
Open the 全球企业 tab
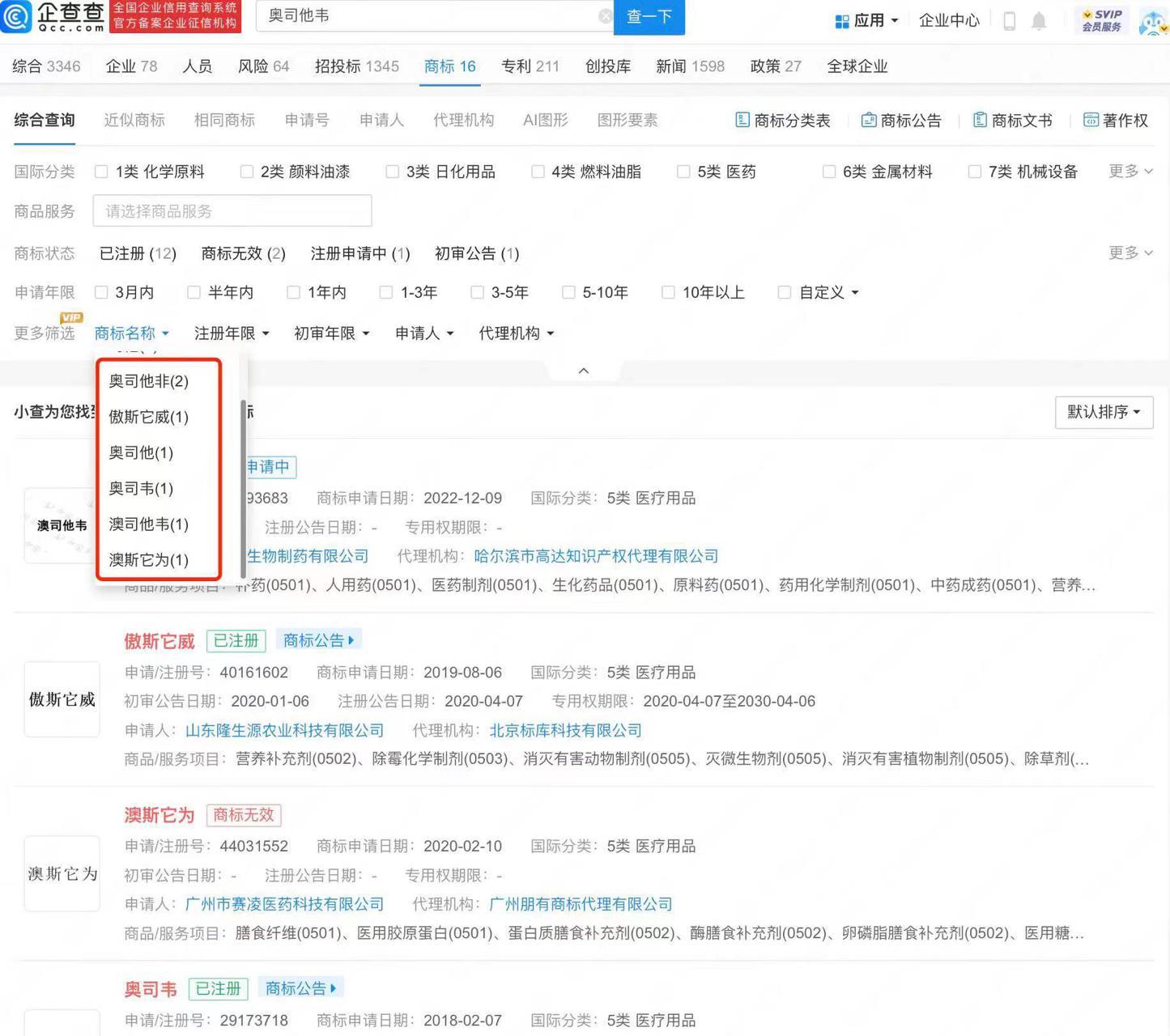(x=857, y=66)
